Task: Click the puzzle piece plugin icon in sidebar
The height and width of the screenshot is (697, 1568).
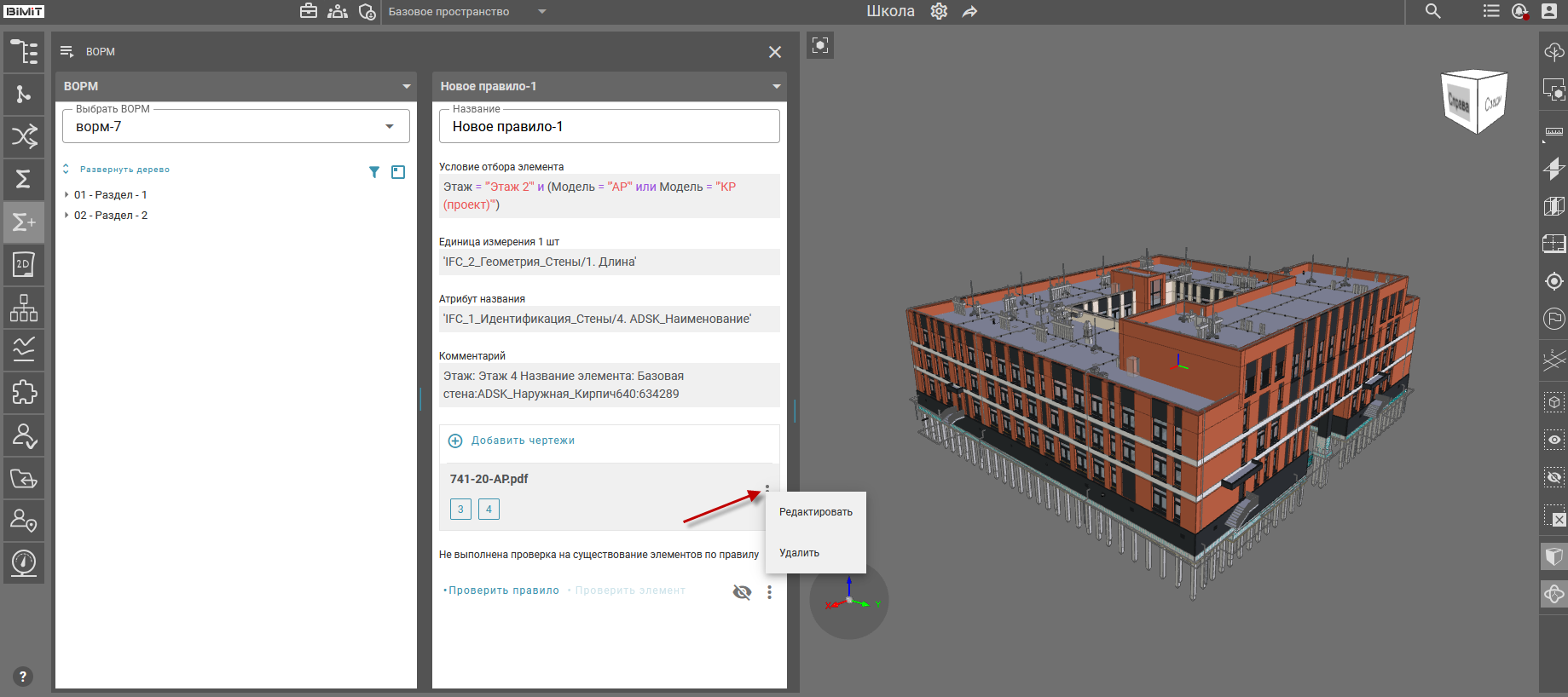Action: tap(24, 392)
